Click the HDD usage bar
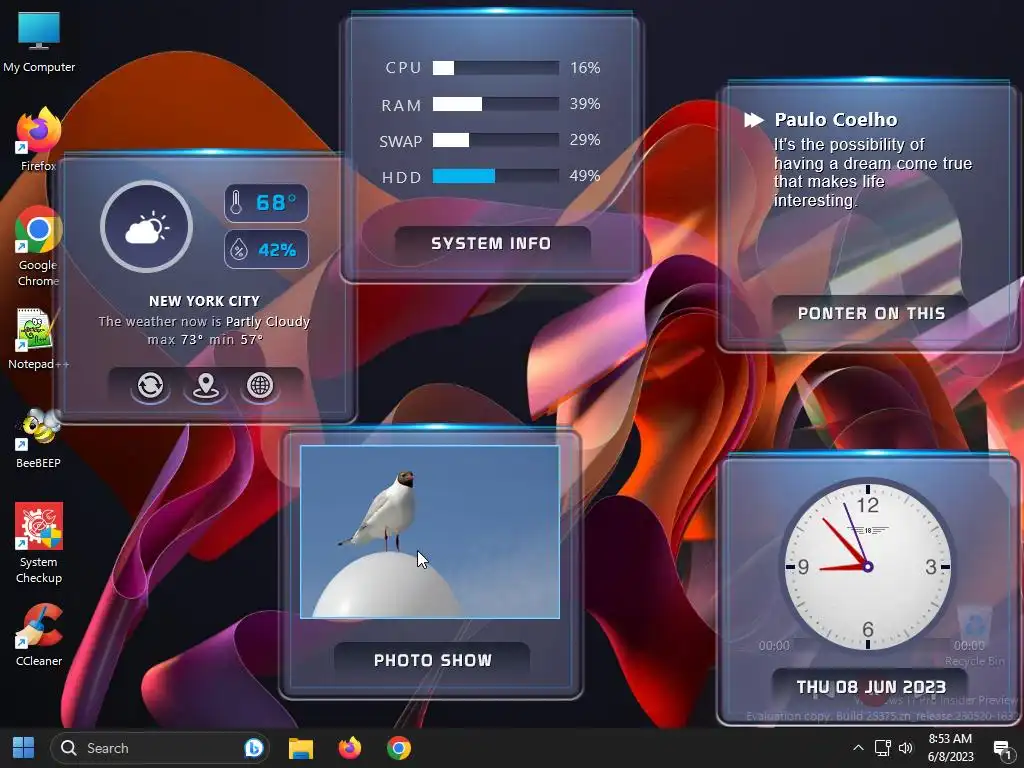 point(496,176)
